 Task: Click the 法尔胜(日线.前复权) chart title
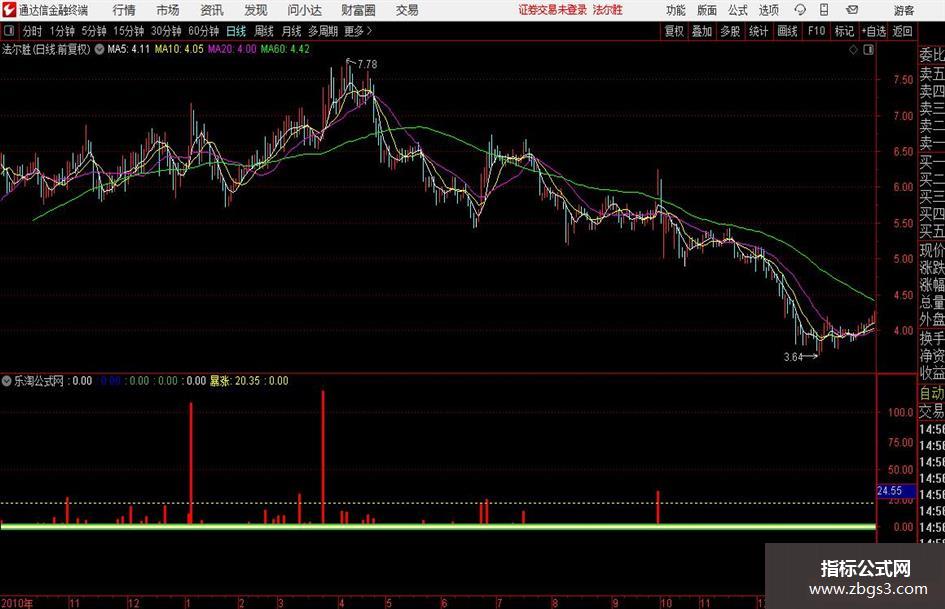[46, 49]
